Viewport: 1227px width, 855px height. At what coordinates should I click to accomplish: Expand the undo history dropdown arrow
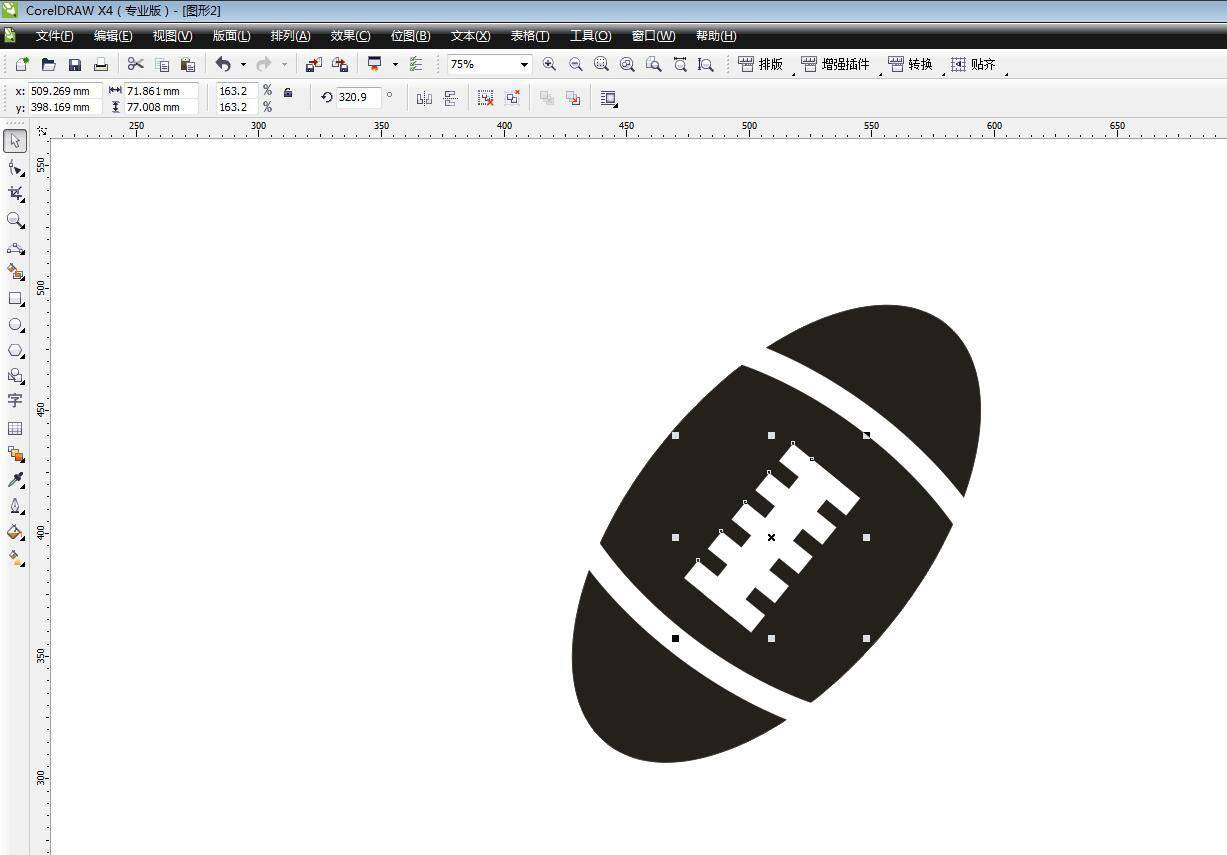(x=243, y=64)
